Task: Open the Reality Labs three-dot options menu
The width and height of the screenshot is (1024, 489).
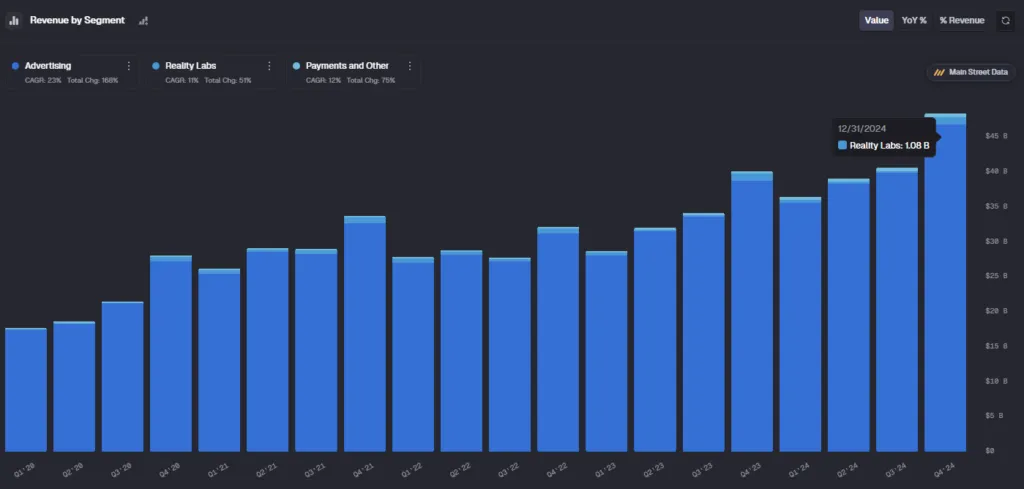Action: click(x=269, y=66)
